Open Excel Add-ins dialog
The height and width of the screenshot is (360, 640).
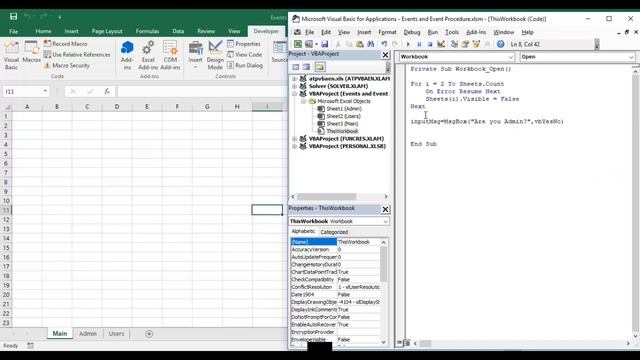pyautogui.click(x=148, y=55)
